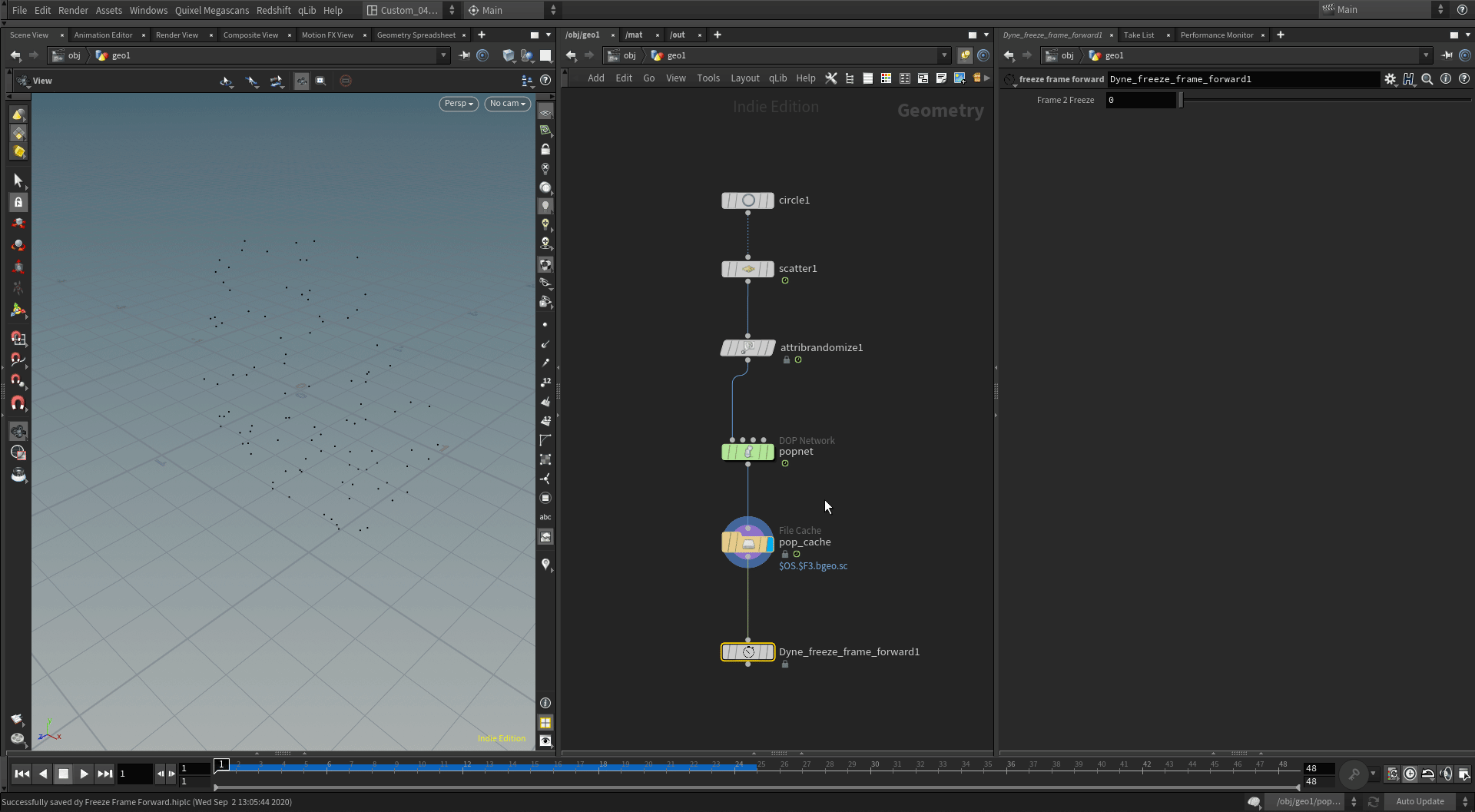
Task: Open the Auto Update mode dropdown
Action: click(1429, 801)
